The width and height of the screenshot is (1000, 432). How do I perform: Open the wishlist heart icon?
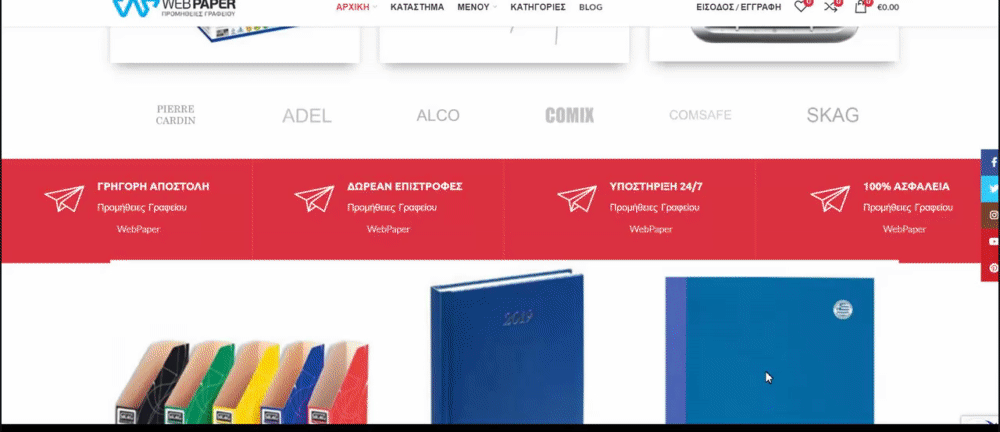pos(800,6)
